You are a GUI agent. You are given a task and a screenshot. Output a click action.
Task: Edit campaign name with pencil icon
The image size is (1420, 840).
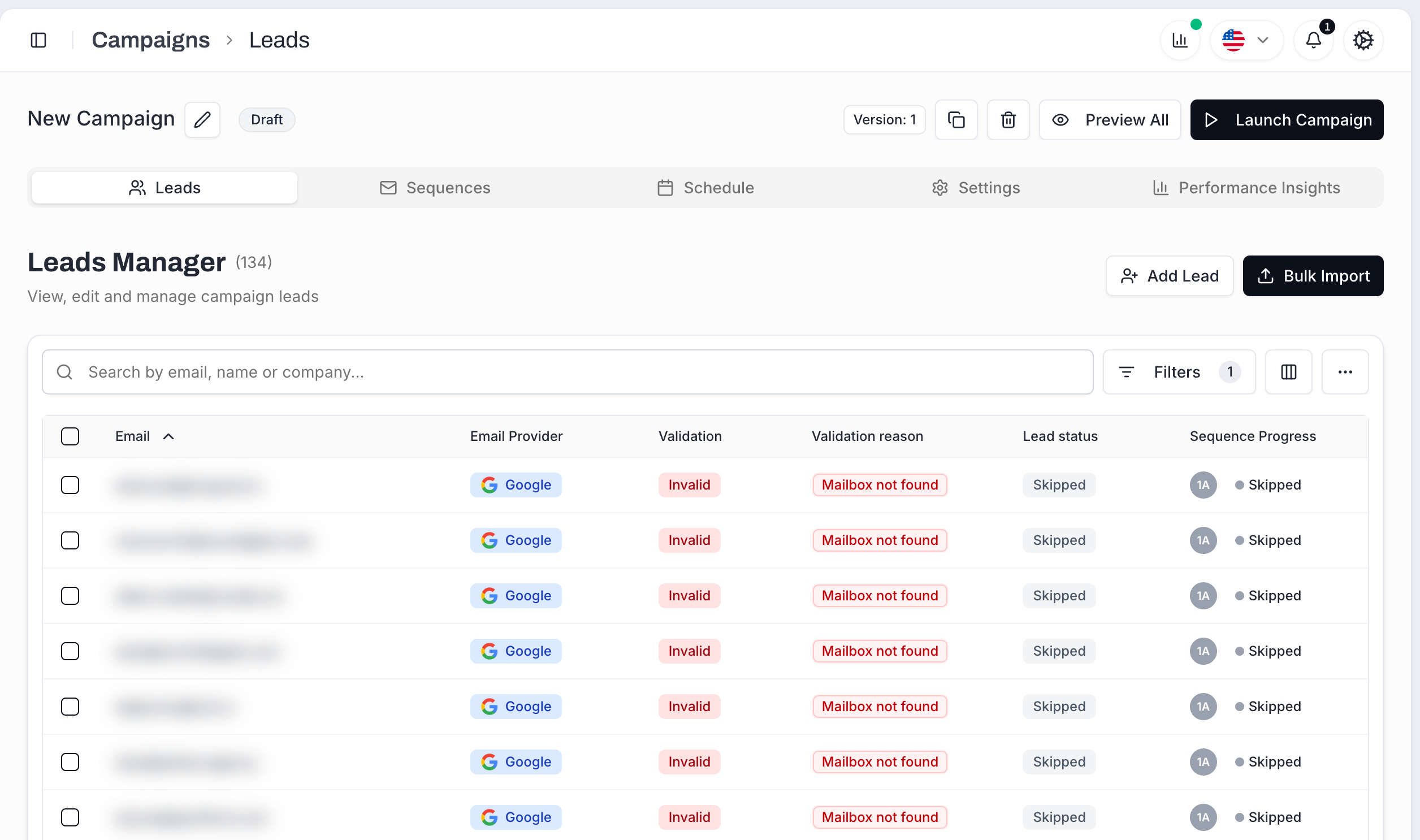point(202,119)
